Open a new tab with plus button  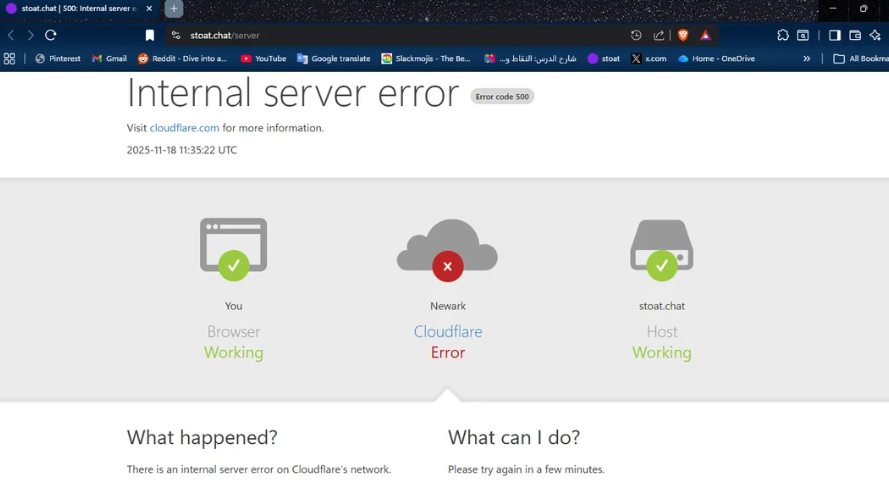pos(173,9)
